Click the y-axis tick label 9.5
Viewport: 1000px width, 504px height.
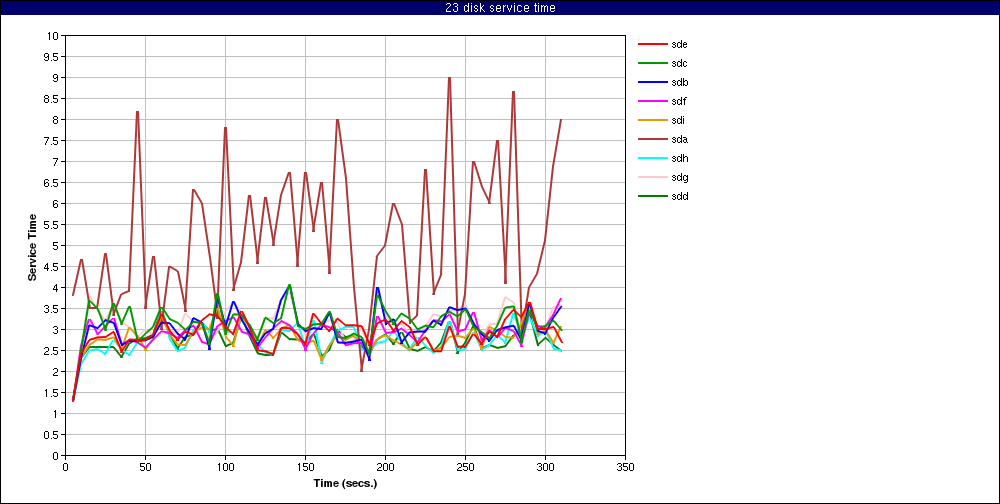point(52,57)
